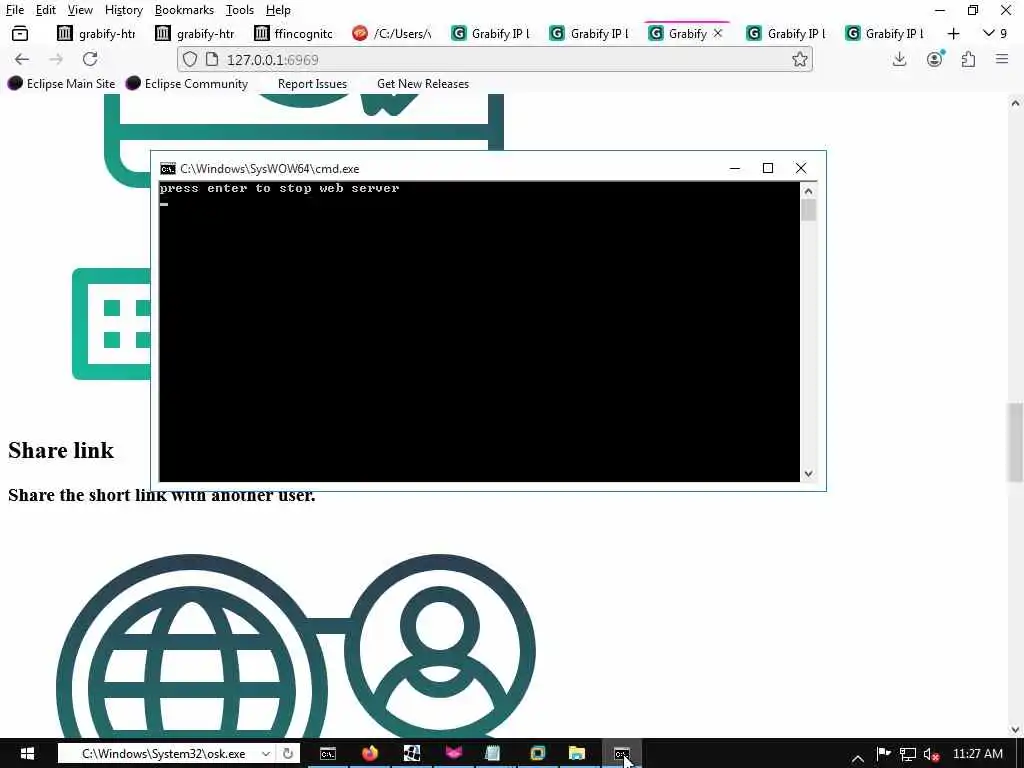Screen dimensions: 1024x768
Task: Open Firefox View icon
Action: point(20,33)
